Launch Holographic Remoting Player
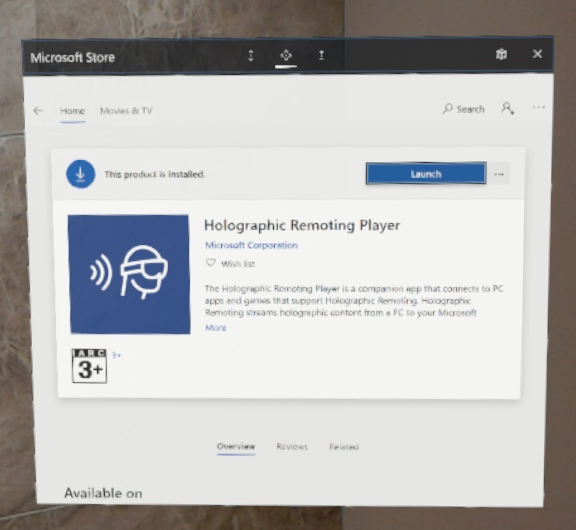Screen dimensions: 576x530 pyautogui.click(x=426, y=173)
